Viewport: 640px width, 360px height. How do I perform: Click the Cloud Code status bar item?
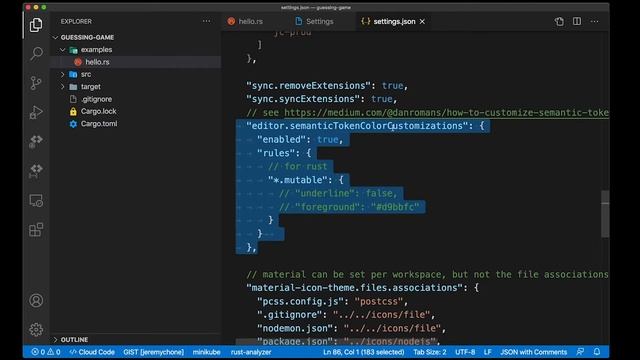point(92,352)
